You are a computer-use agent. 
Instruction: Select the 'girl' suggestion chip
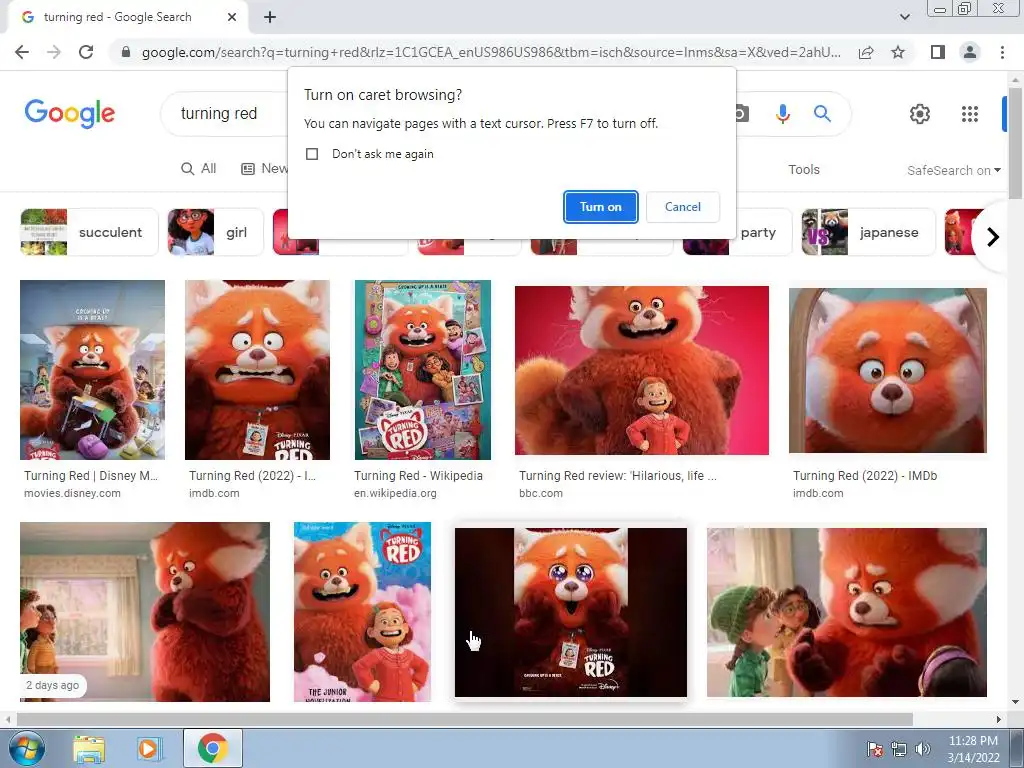[x=216, y=232]
